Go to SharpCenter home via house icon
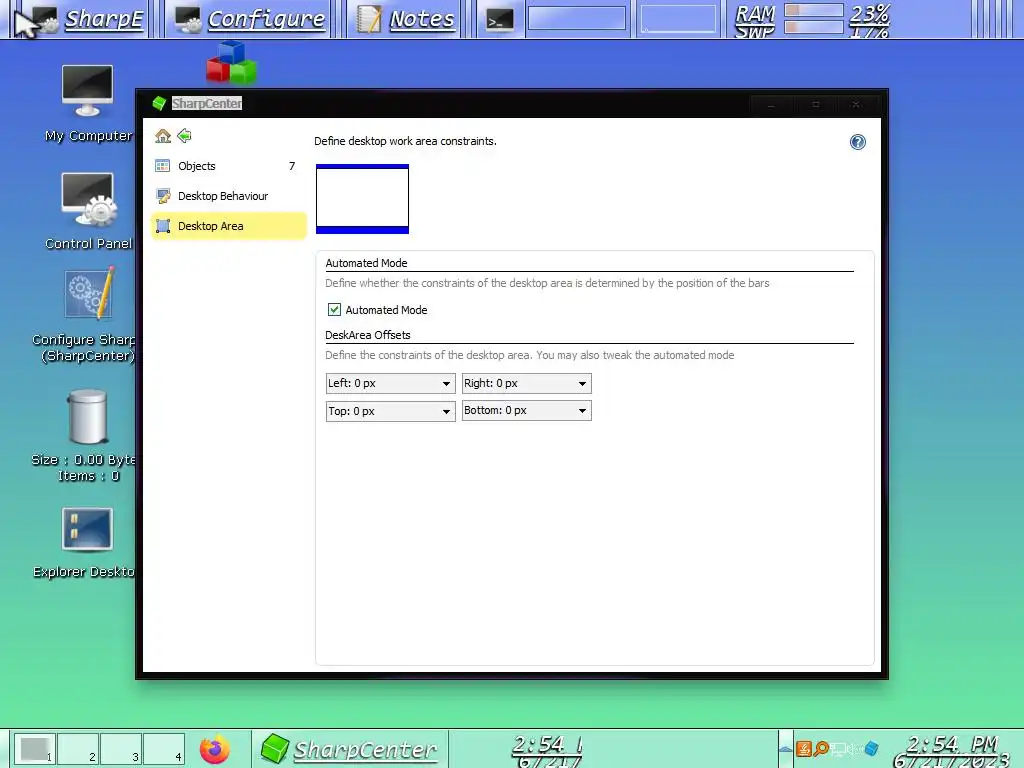The height and width of the screenshot is (768, 1024). tap(163, 136)
